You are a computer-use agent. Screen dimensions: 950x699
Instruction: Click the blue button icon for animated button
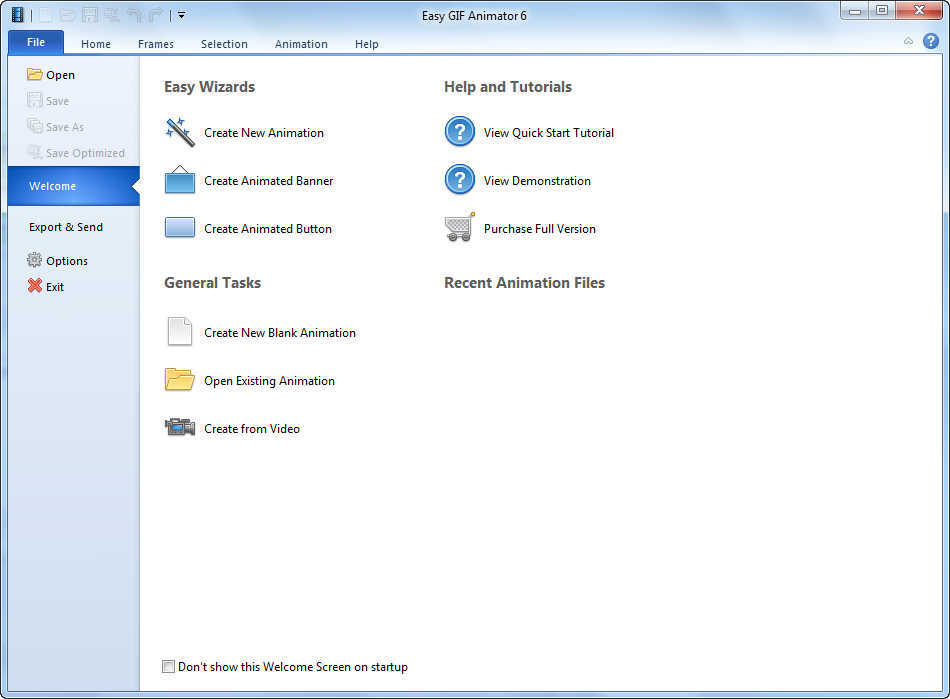[x=180, y=228]
